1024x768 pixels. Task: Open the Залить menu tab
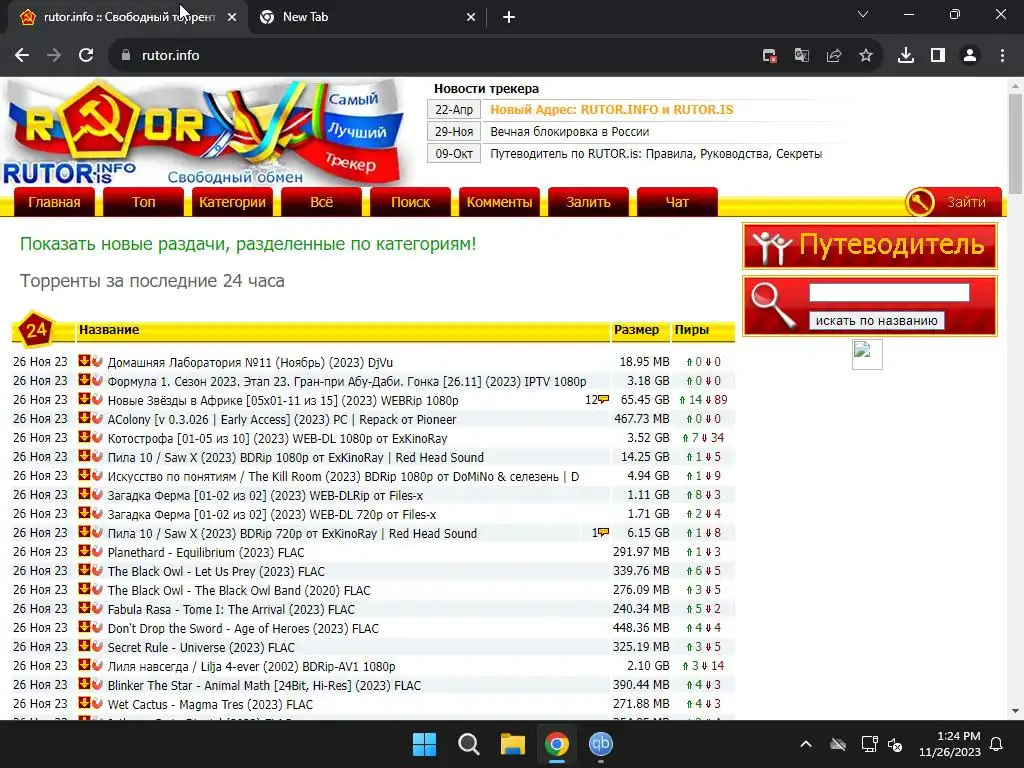click(588, 202)
